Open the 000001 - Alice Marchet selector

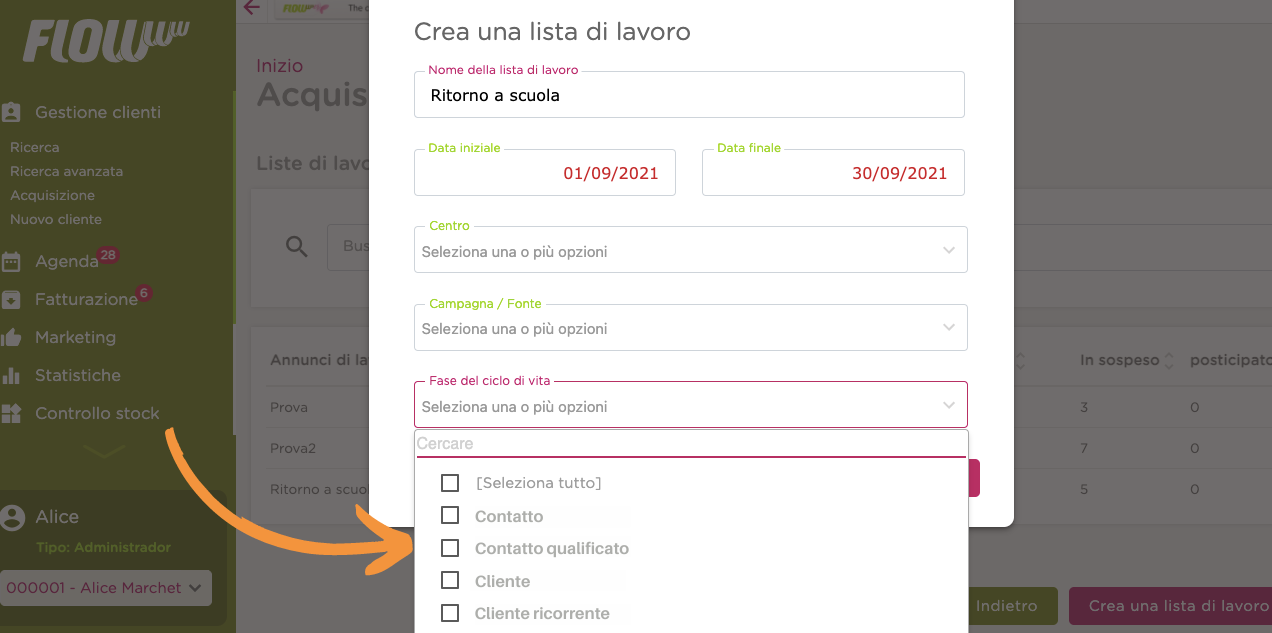[106, 588]
